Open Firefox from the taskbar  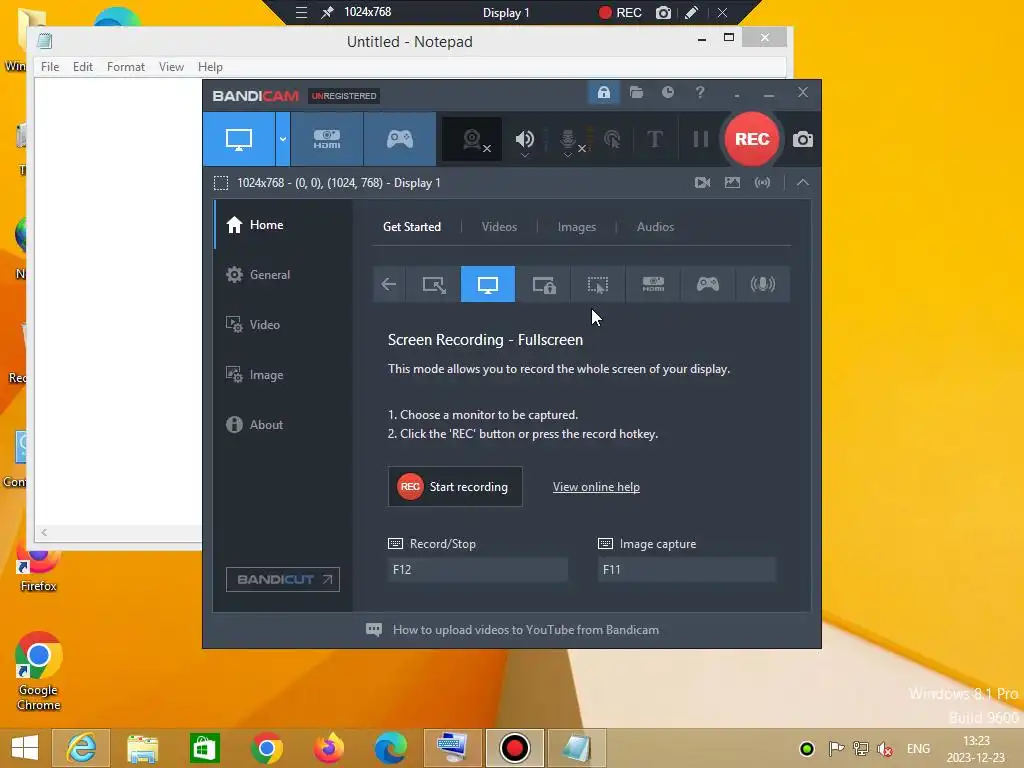click(x=328, y=748)
